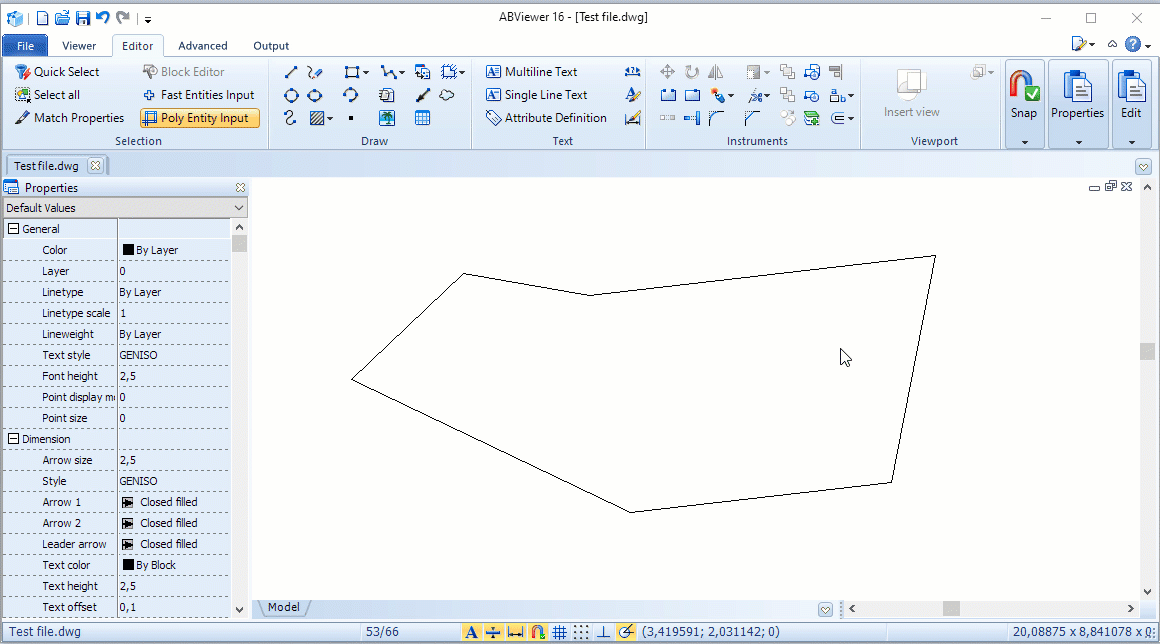Toggle orthogonal mode in status bar

(604, 631)
